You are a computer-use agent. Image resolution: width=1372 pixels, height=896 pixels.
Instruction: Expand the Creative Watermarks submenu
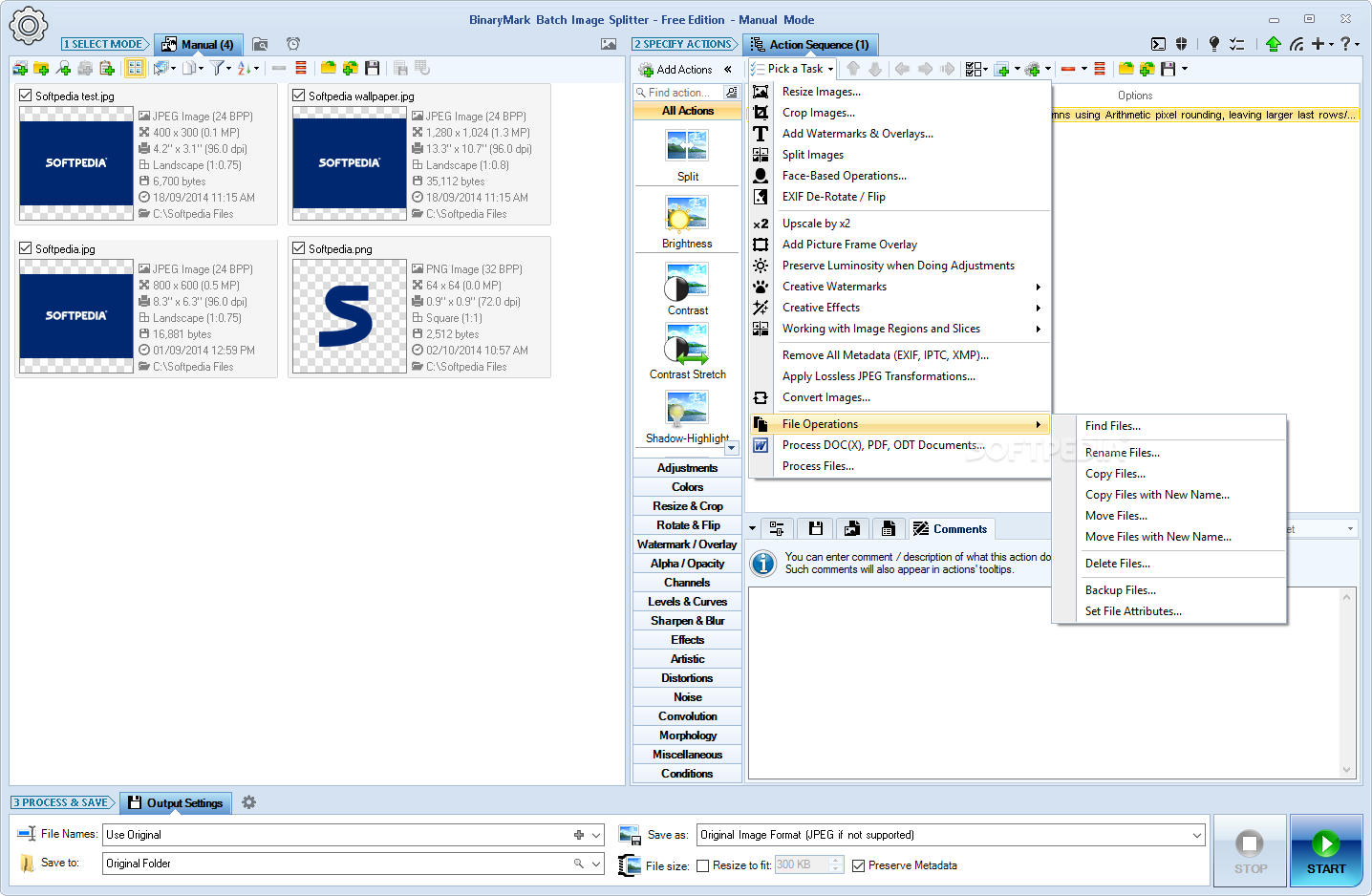pyautogui.click(x=901, y=287)
